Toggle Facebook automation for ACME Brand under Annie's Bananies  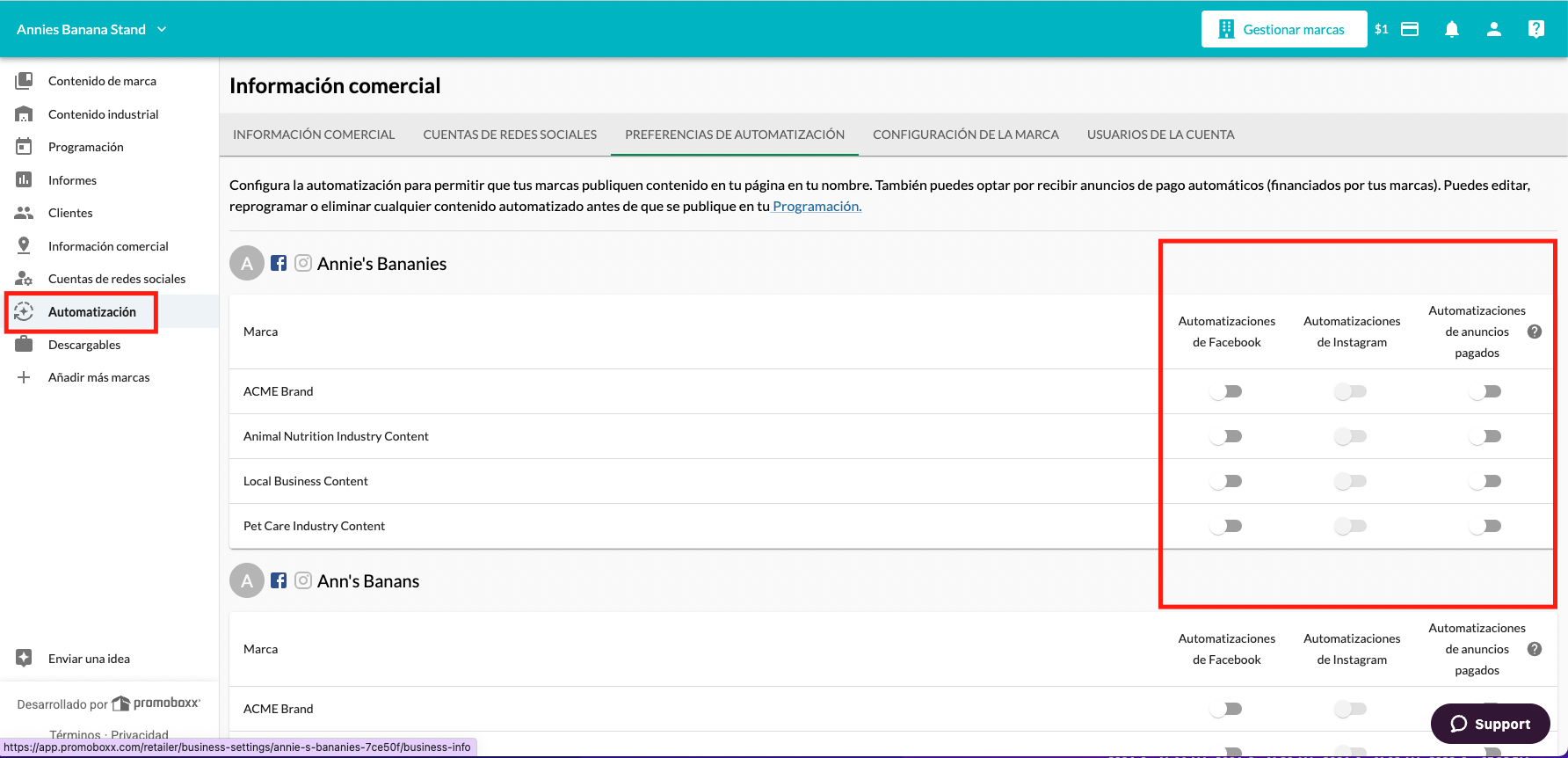[1226, 391]
